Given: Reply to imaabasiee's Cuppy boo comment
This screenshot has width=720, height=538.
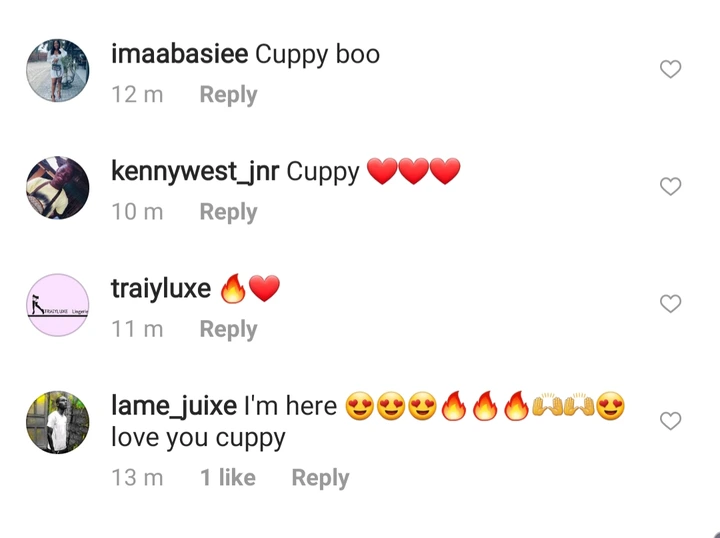Looking at the screenshot, I should click(x=228, y=95).
